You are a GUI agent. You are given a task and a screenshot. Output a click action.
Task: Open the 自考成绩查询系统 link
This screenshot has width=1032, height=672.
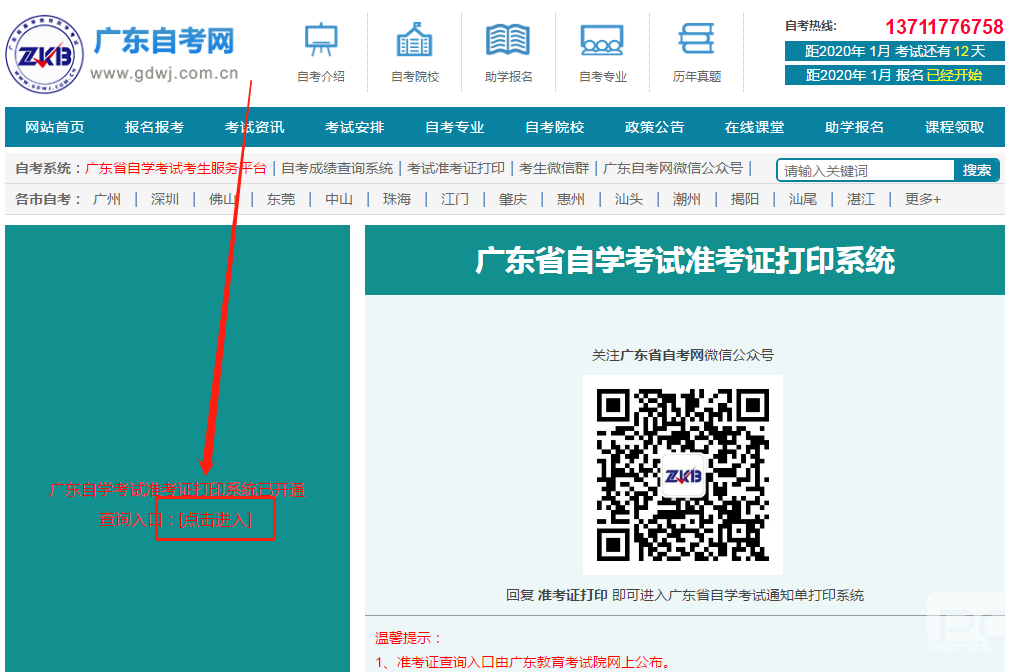click(337, 168)
